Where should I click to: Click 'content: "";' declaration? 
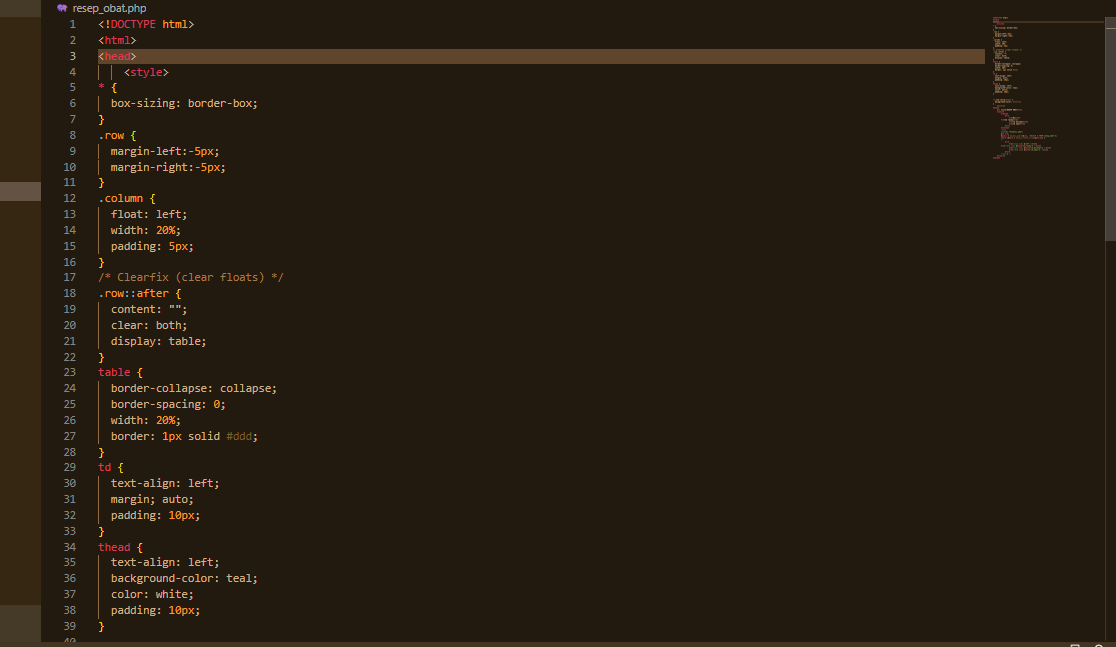pyautogui.click(x=149, y=310)
